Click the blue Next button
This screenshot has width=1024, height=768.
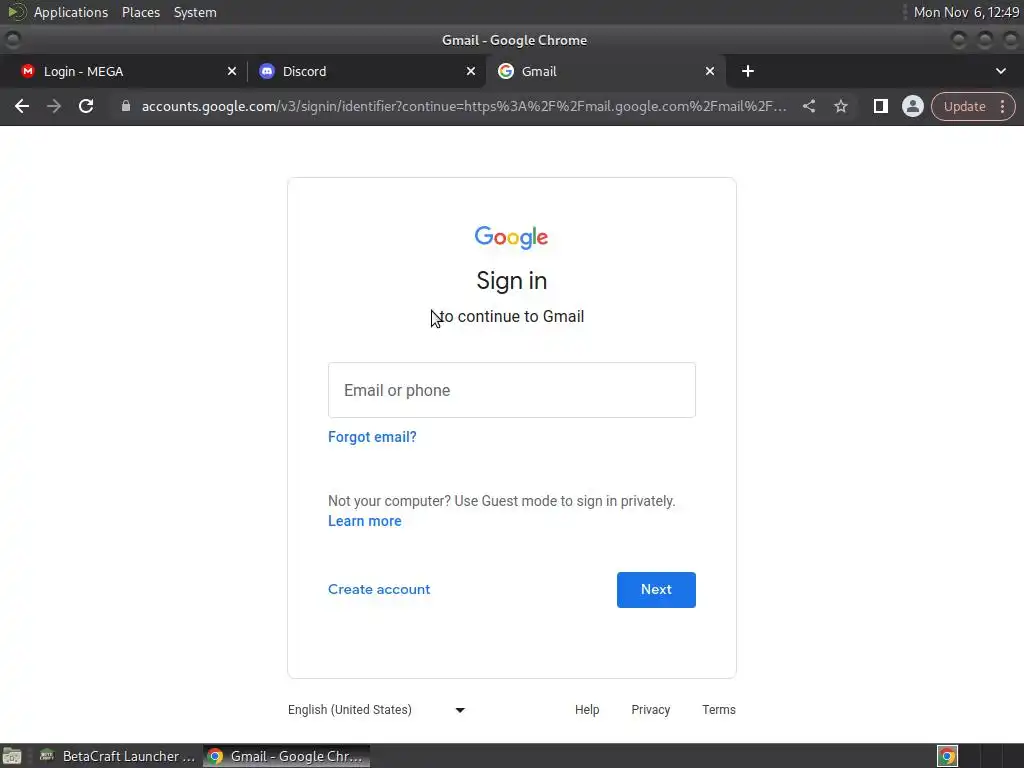(x=656, y=590)
